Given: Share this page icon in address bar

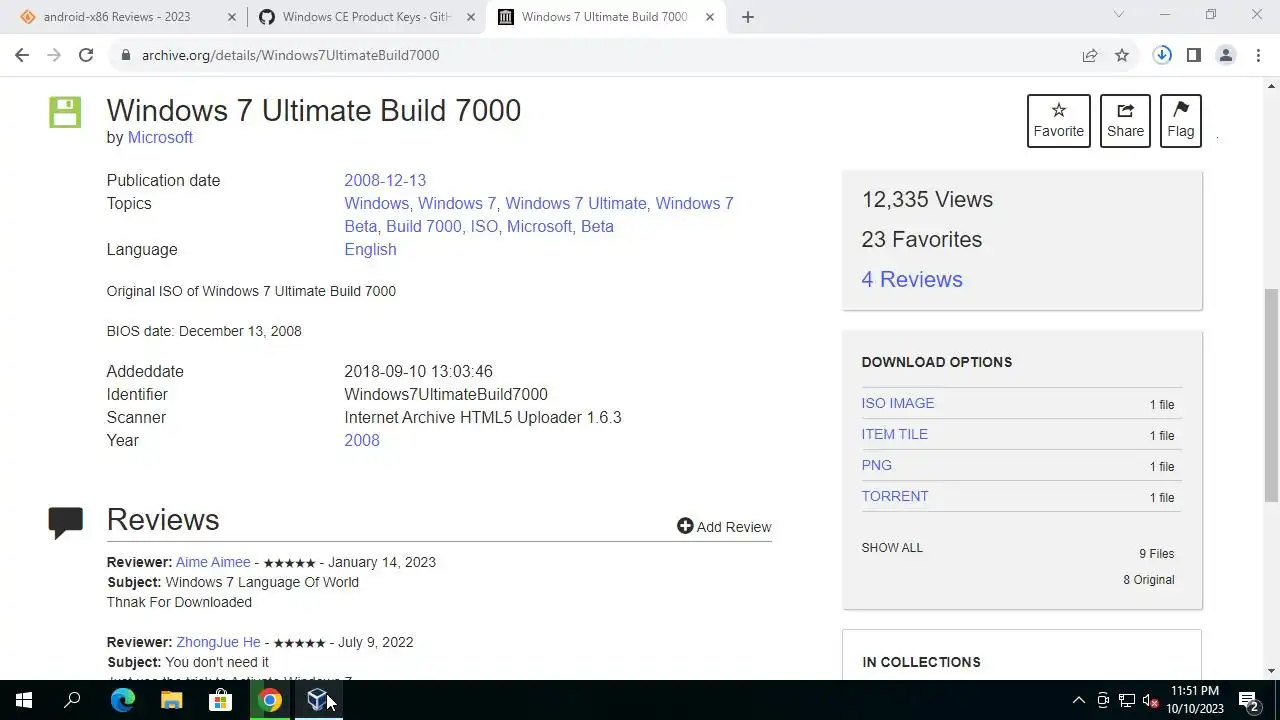Looking at the screenshot, I should point(1090,55).
